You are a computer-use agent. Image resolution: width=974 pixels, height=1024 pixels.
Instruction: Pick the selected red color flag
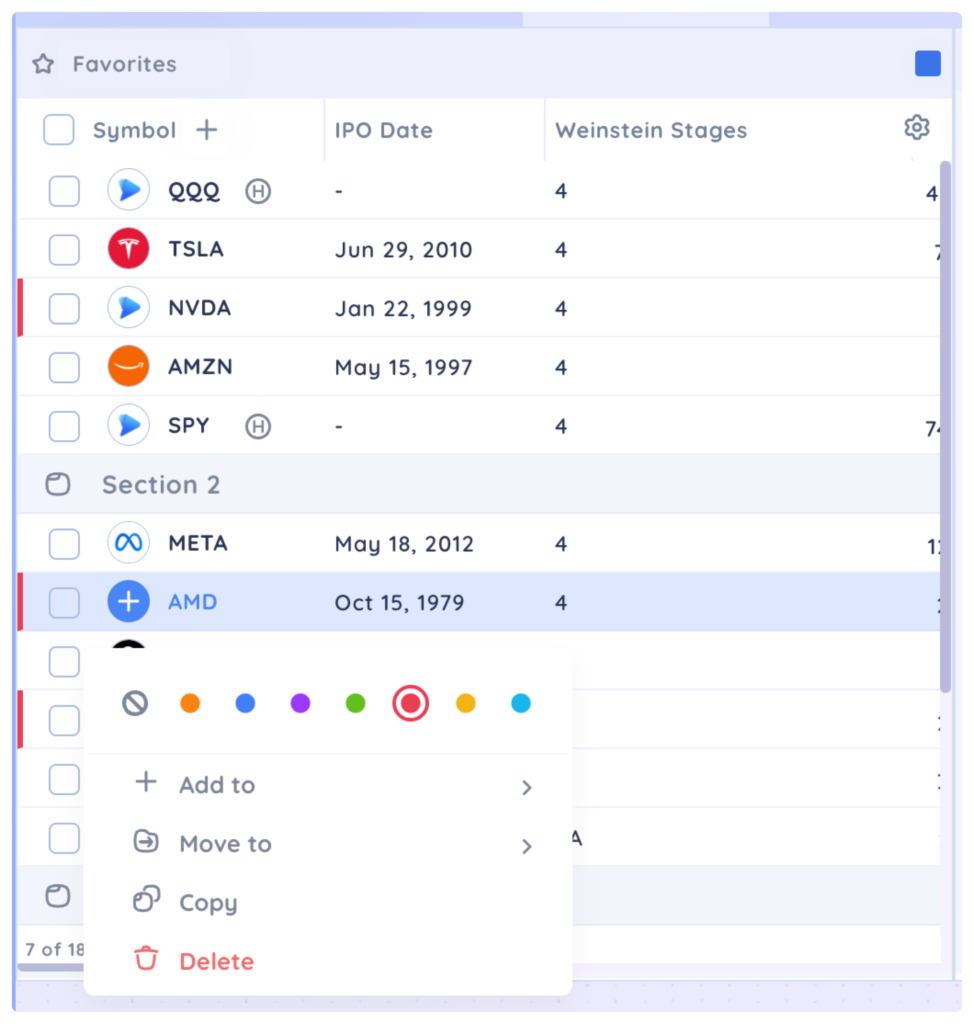[410, 703]
